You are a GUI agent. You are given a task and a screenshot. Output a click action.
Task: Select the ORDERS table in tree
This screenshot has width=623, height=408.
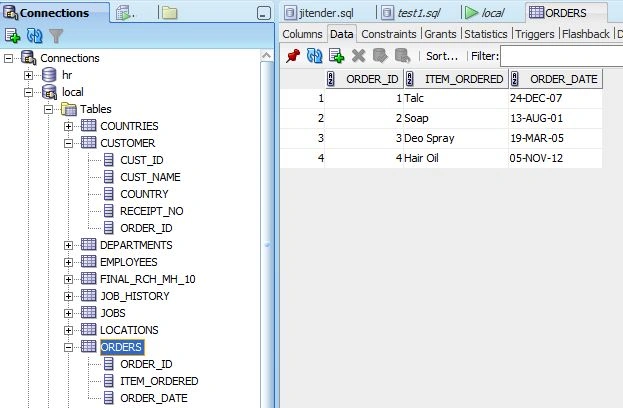pos(121,347)
